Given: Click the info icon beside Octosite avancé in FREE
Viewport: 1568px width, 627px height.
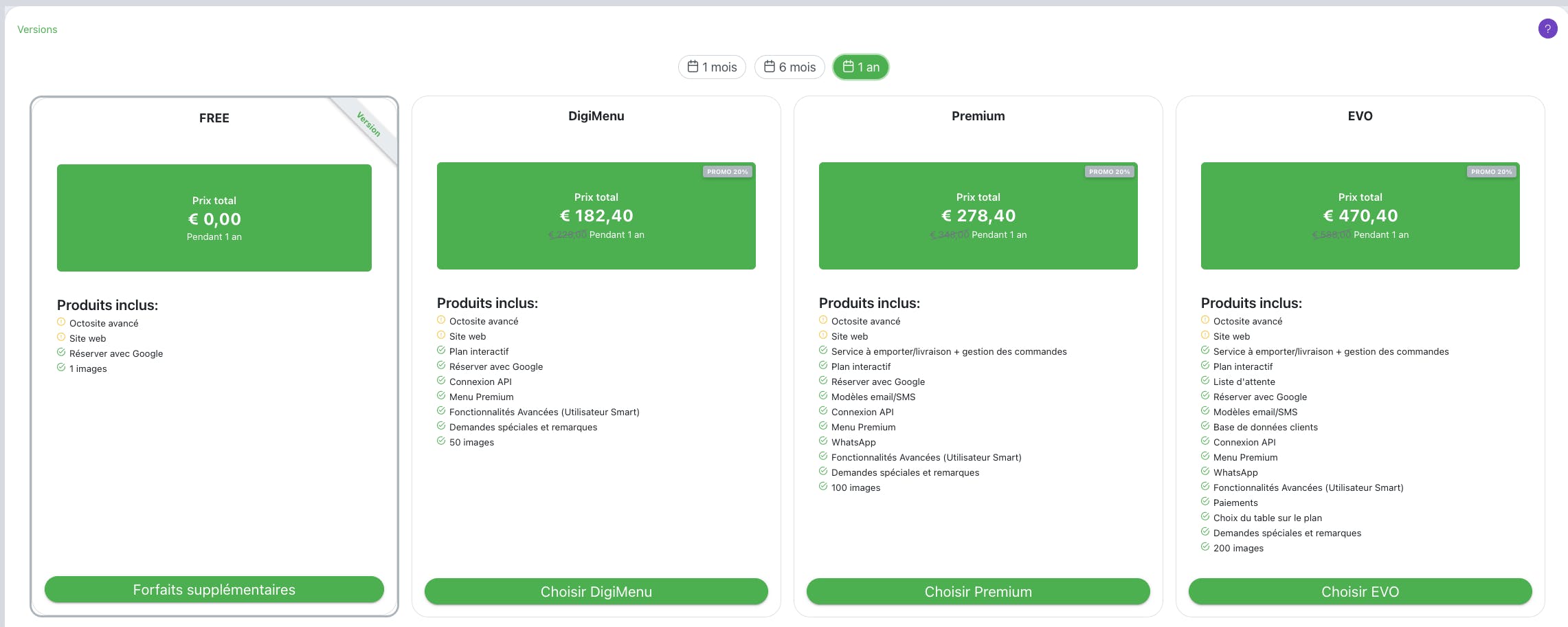Looking at the screenshot, I should 61,322.
